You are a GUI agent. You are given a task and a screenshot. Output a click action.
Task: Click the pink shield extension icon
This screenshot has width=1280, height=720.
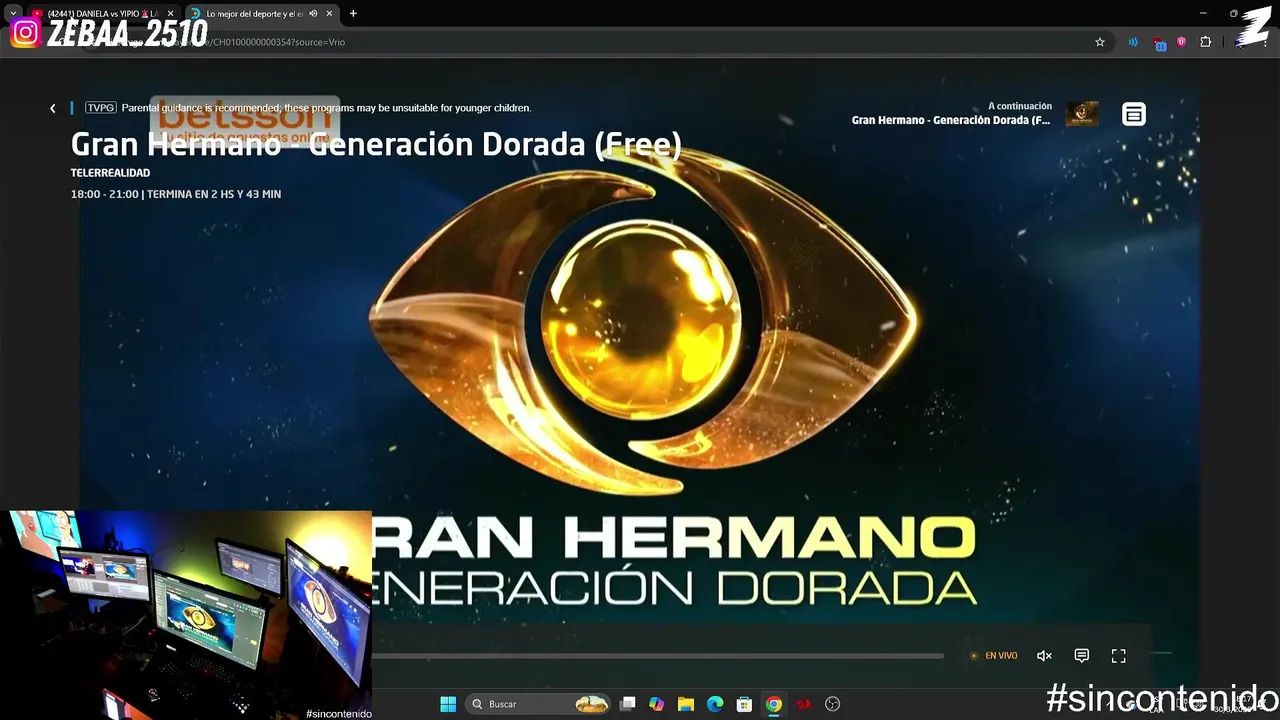1181,42
